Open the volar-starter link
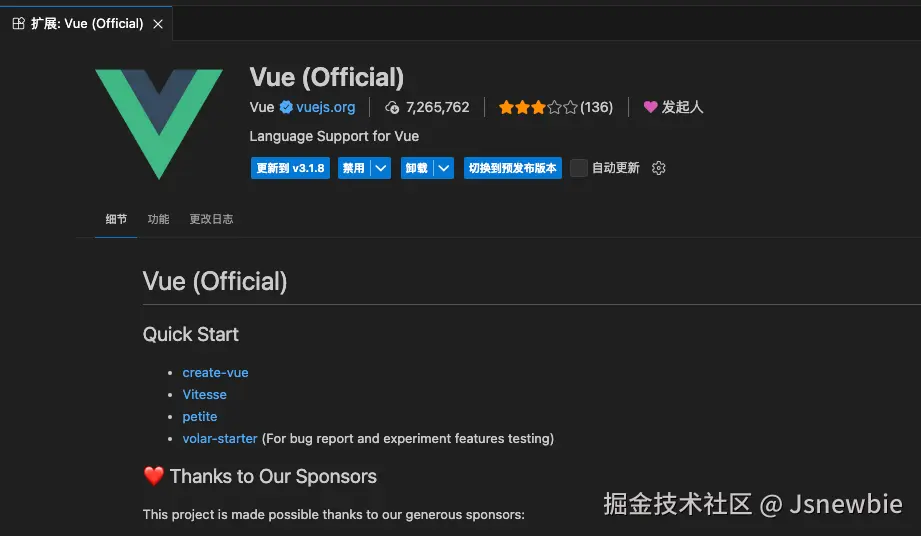 coord(220,438)
